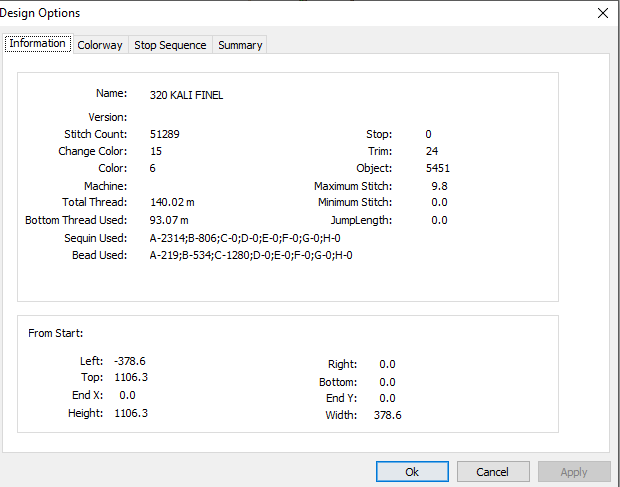Image resolution: width=620 pixels, height=487 pixels.
Task: Click the Sequin Used: label
Action: pyautogui.click(x=96, y=238)
